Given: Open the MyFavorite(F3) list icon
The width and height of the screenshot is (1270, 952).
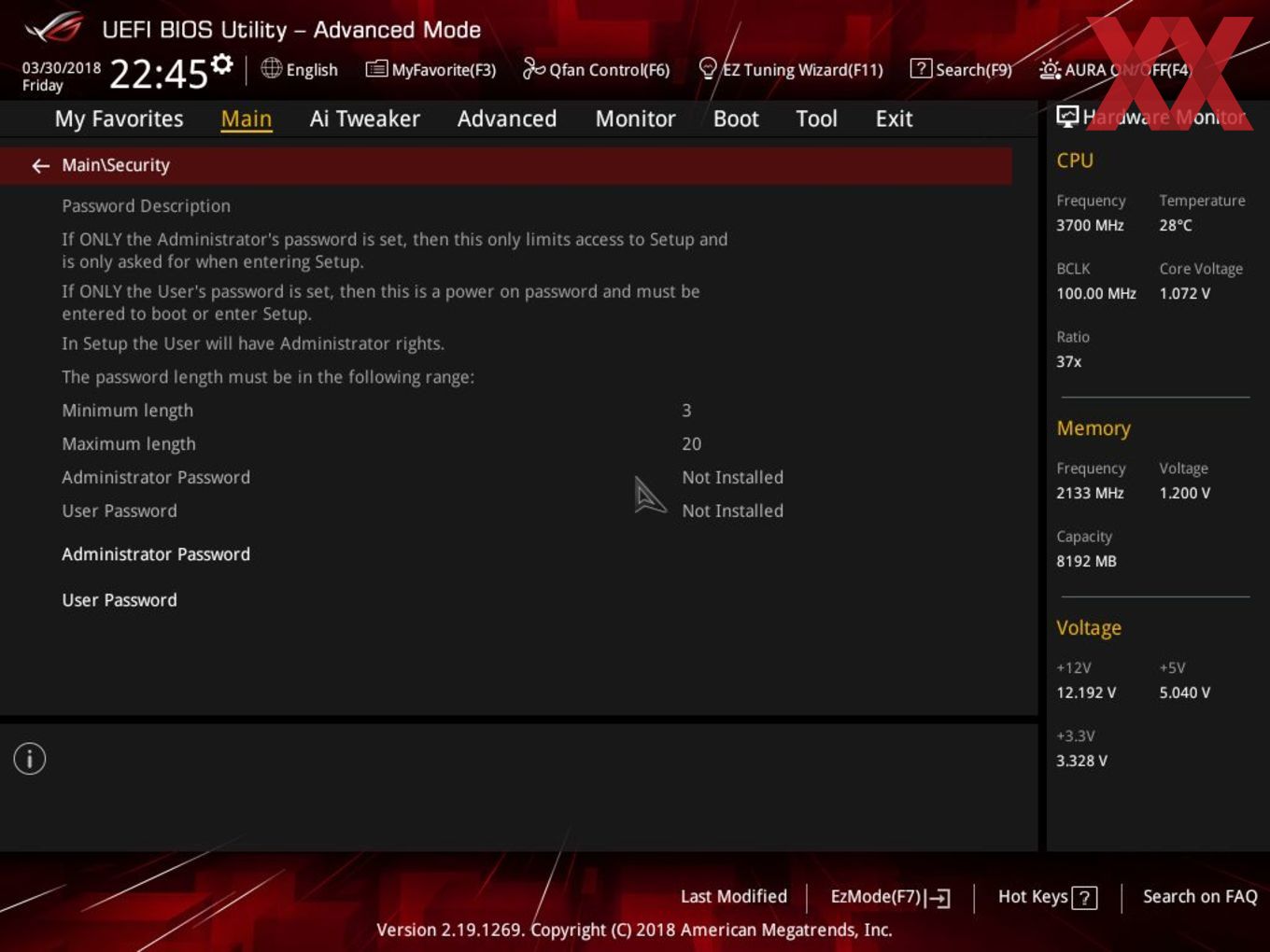Looking at the screenshot, I should [x=376, y=69].
